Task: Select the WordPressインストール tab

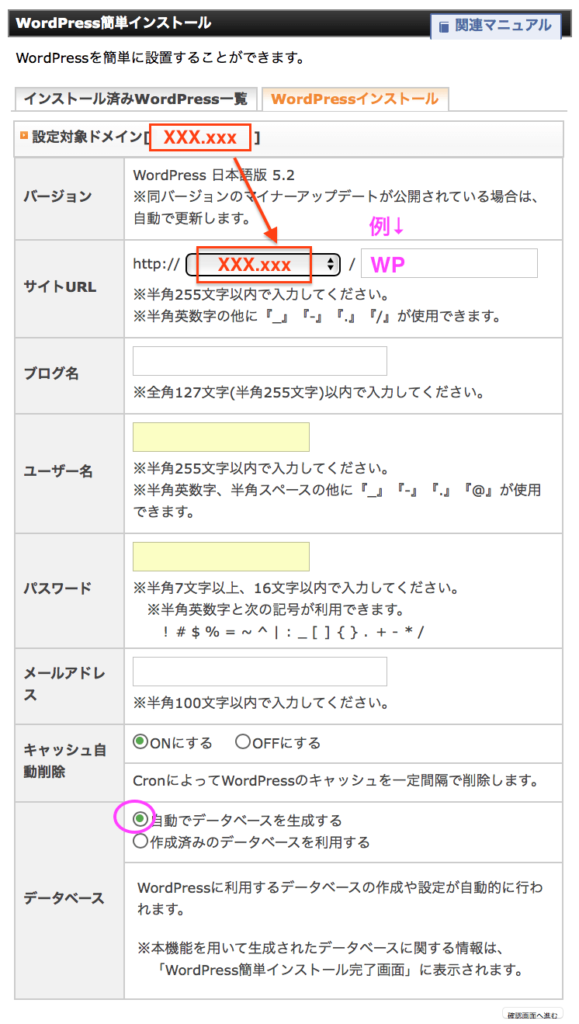Action: [354, 99]
